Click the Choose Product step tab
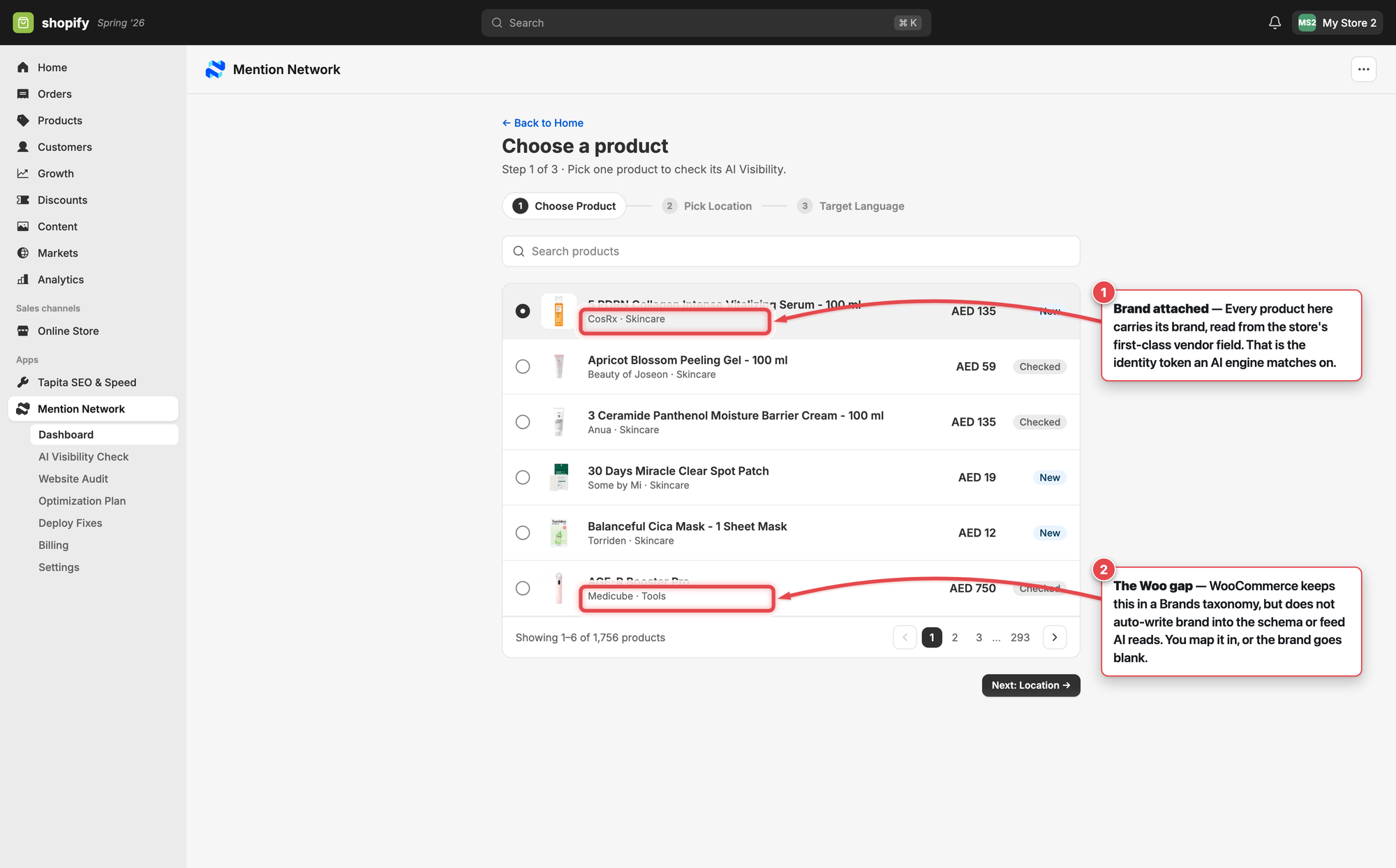Viewport: 1396px width, 868px height. (x=564, y=206)
